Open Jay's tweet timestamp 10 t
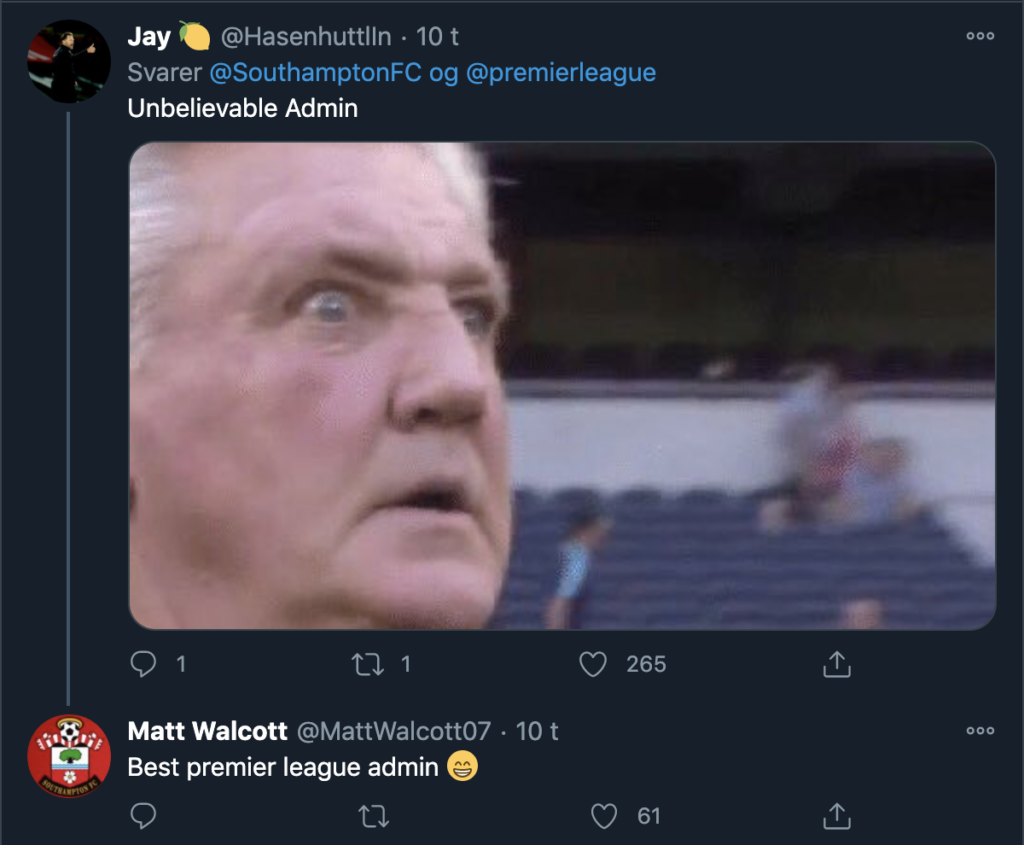 [437, 37]
